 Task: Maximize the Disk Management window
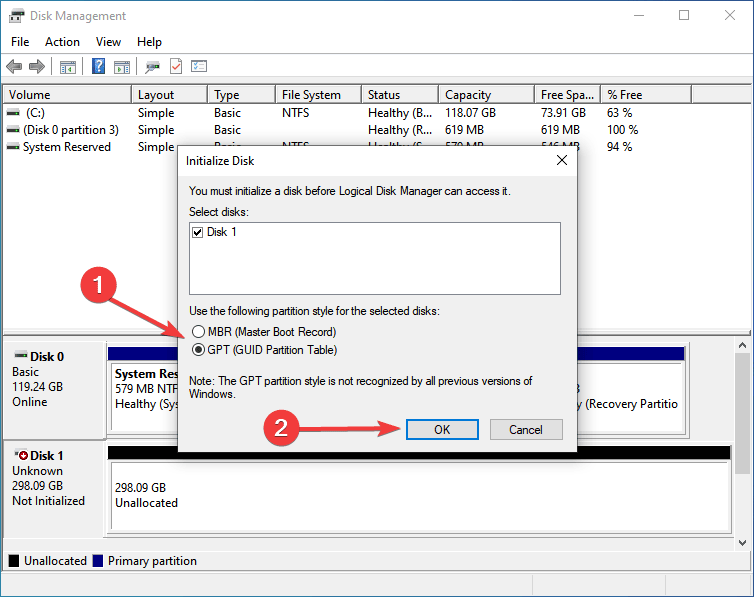pyautogui.click(x=684, y=15)
